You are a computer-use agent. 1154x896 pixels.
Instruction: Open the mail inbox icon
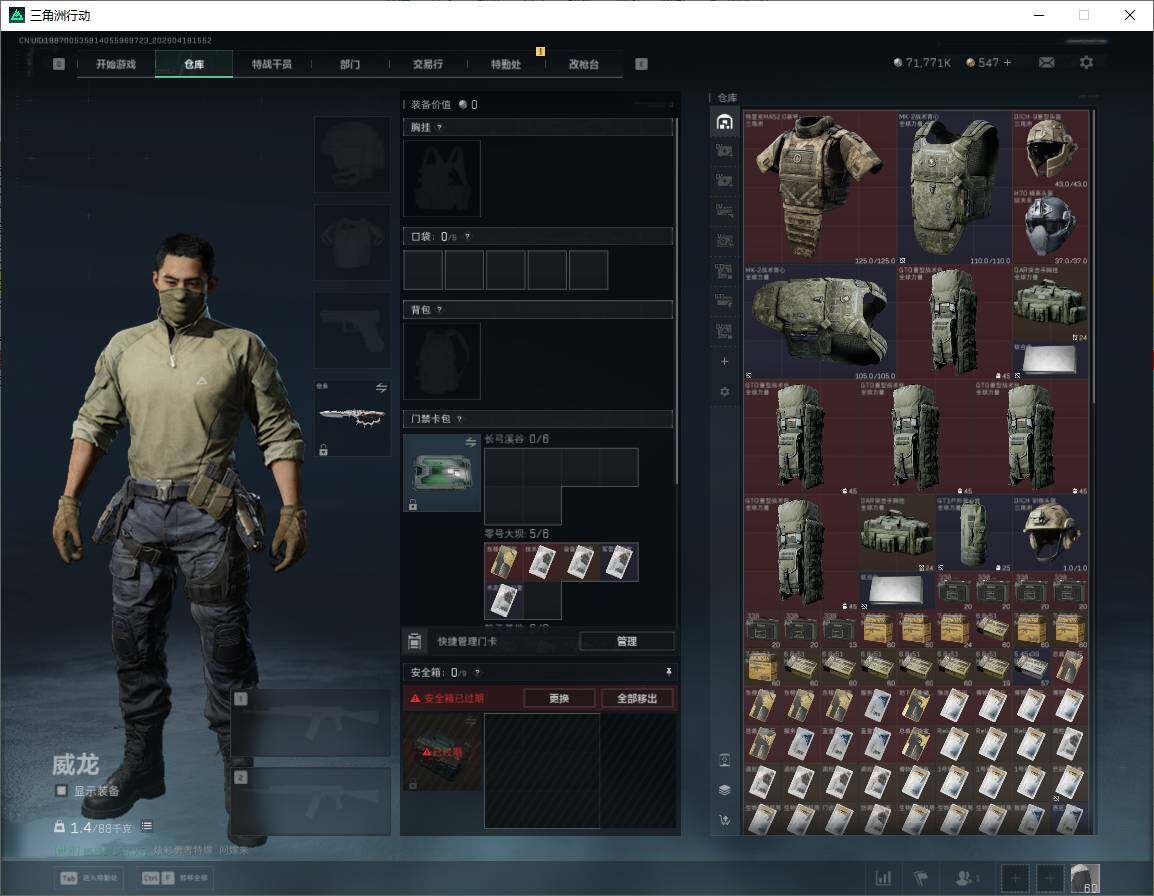click(x=1046, y=63)
